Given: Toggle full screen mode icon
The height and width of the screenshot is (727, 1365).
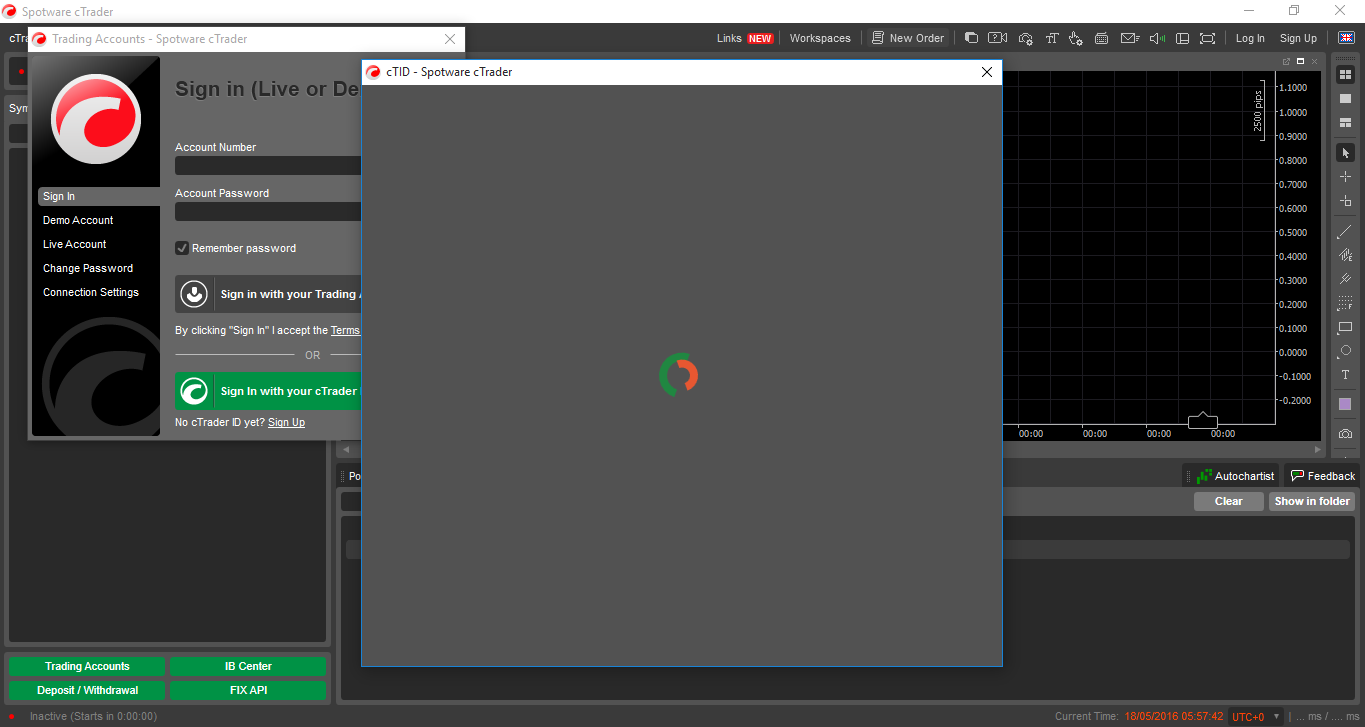Looking at the screenshot, I should (1208, 38).
